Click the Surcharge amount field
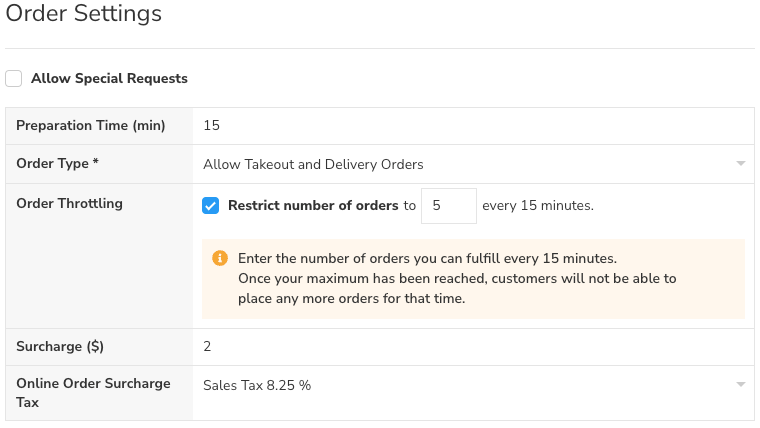The width and height of the screenshot is (760, 428). pyautogui.click(x=470, y=347)
